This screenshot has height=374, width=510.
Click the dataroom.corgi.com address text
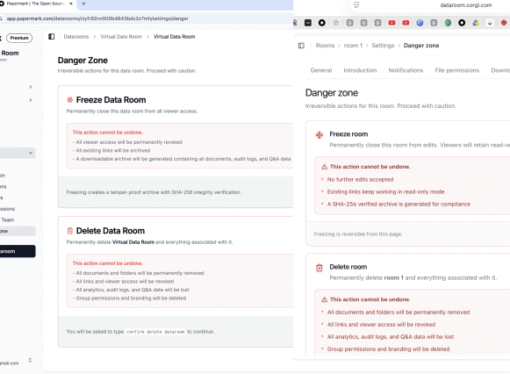[x=466, y=5]
